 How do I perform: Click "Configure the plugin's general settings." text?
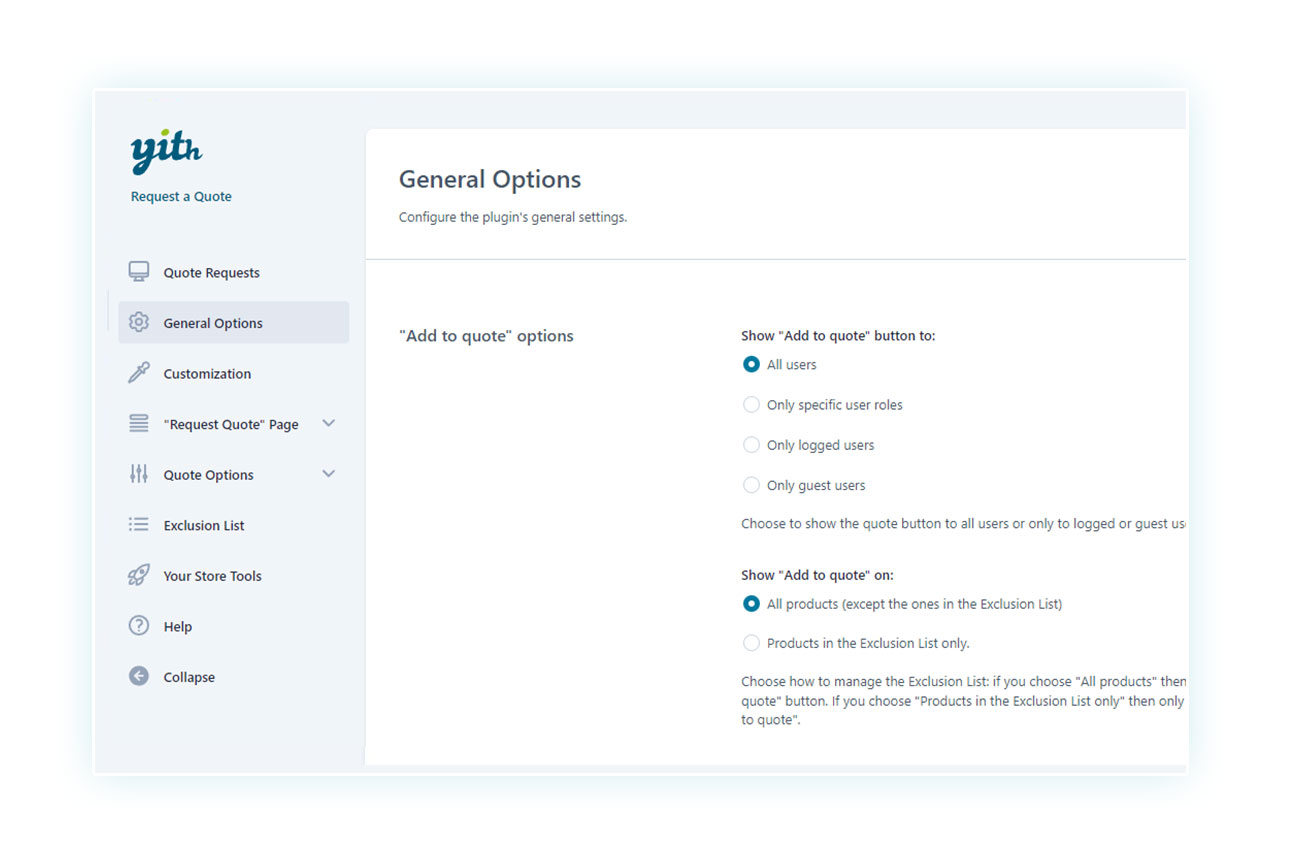[x=513, y=217]
